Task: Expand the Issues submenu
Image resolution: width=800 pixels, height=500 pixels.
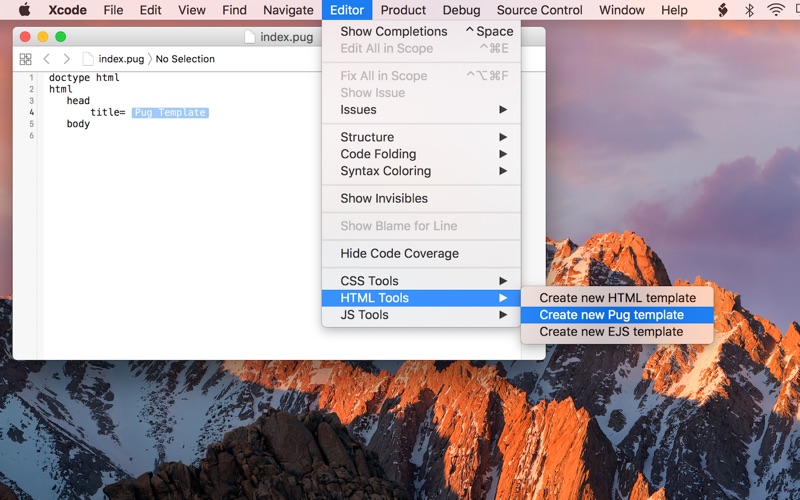Action: [x=421, y=110]
